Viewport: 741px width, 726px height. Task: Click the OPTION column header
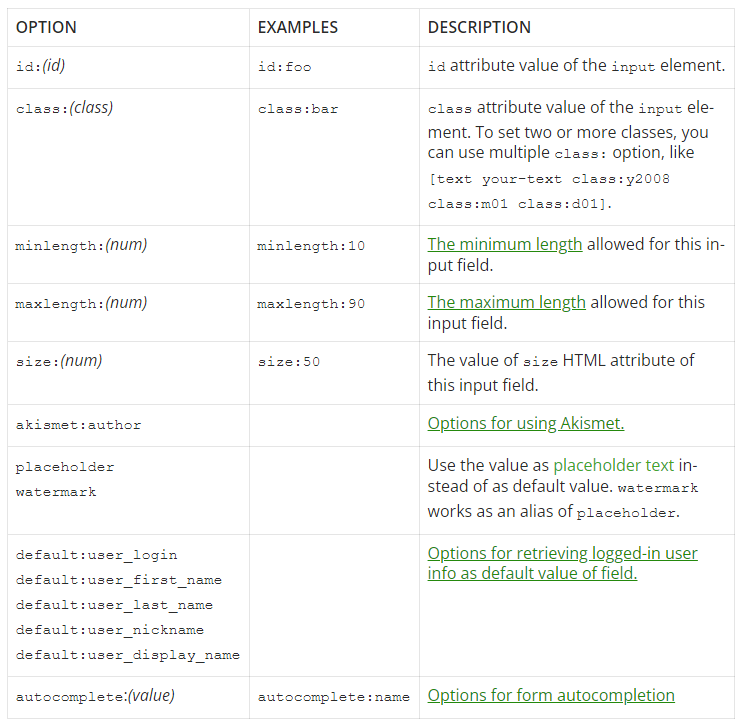(x=46, y=28)
